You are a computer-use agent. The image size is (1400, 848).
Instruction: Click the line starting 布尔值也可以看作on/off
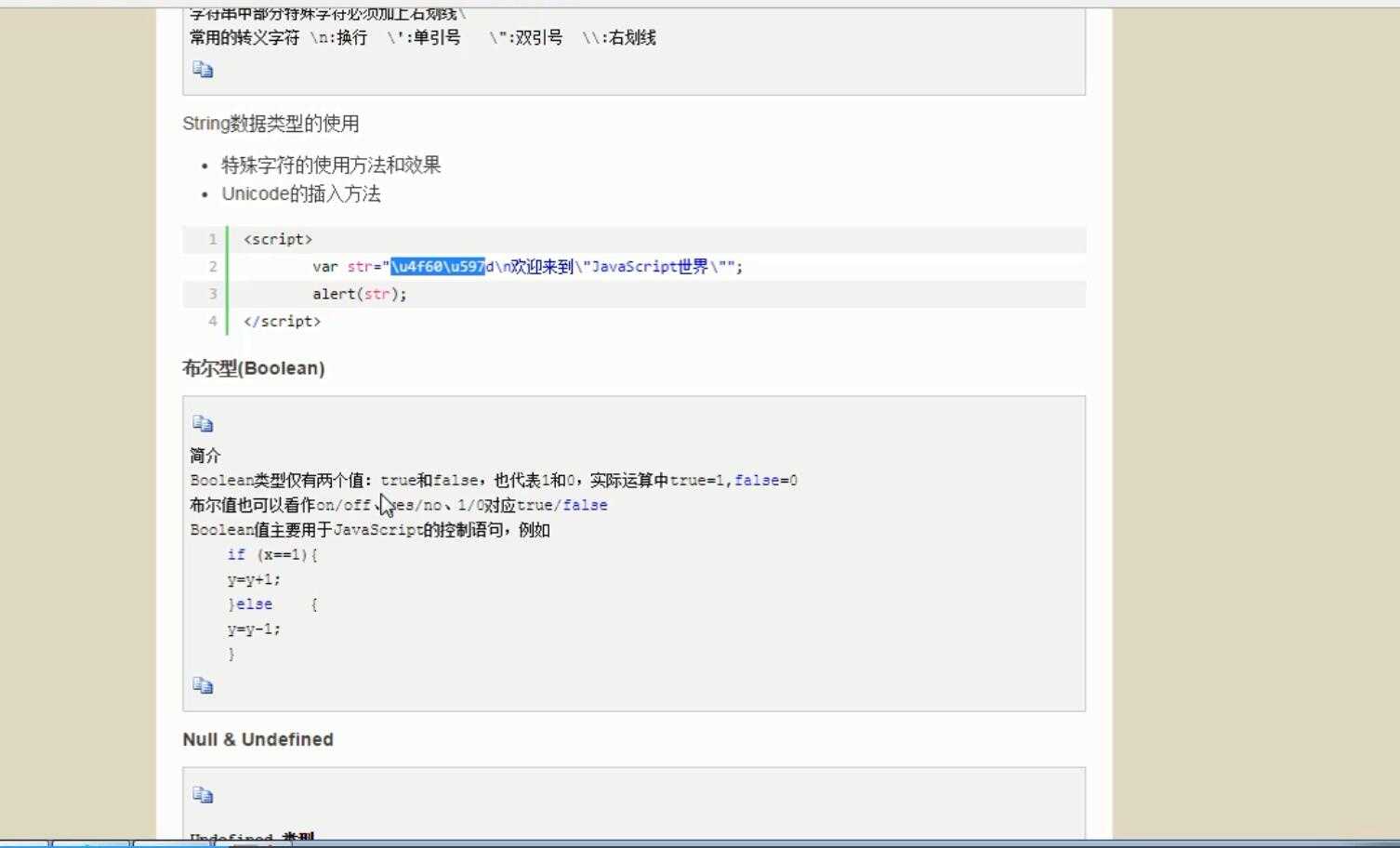pyautogui.click(x=399, y=505)
